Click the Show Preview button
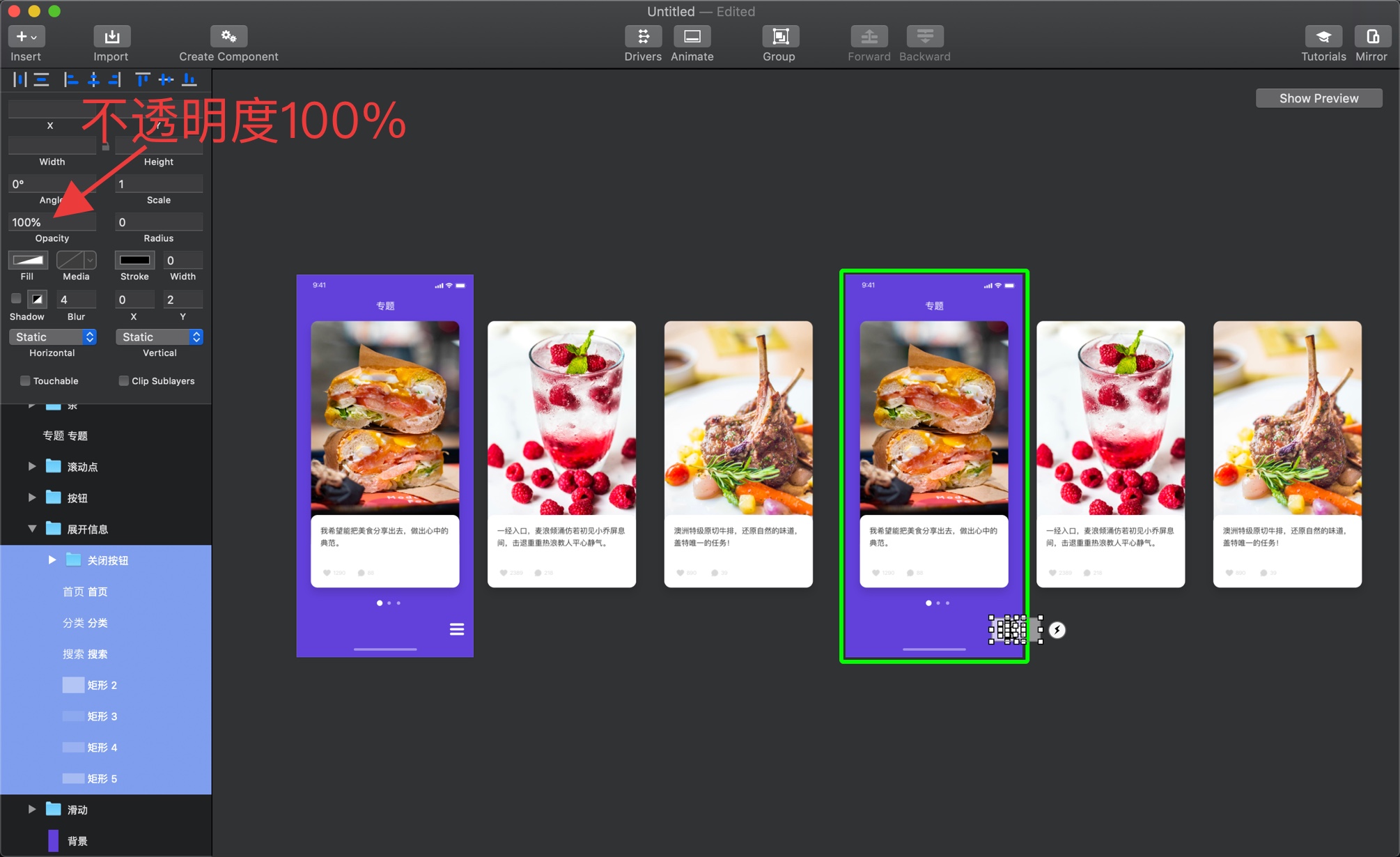This screenshot has height=857, width=1400. tap(1319, 98)
